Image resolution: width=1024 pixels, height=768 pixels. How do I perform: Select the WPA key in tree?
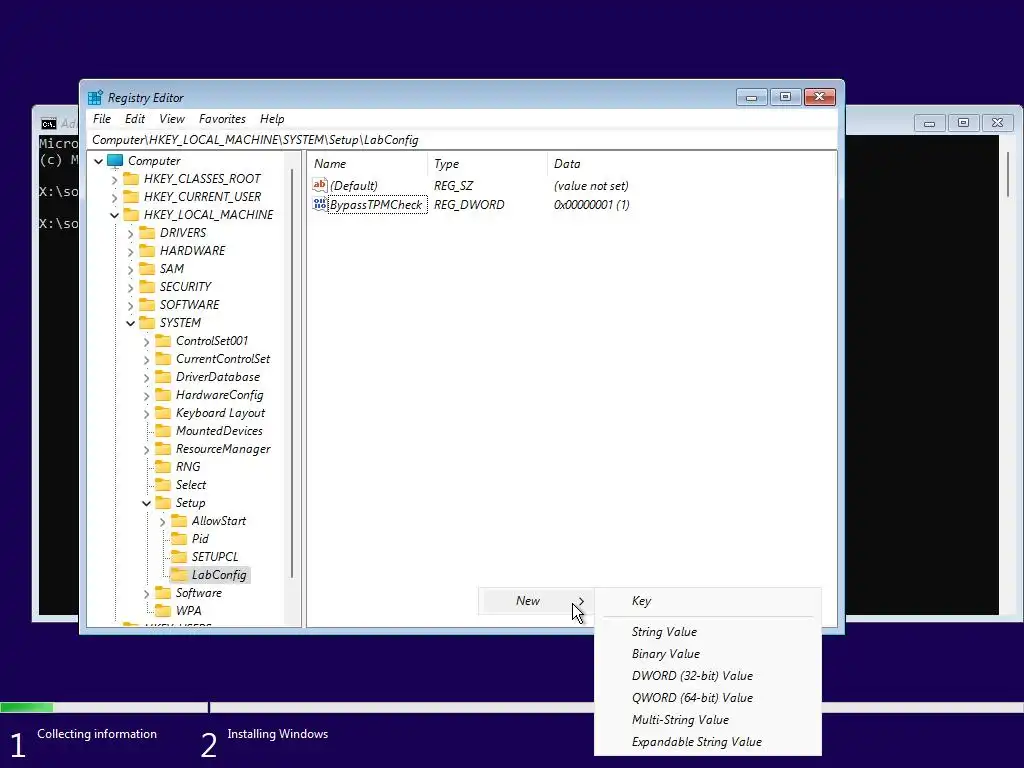click(x=188, y=611)
